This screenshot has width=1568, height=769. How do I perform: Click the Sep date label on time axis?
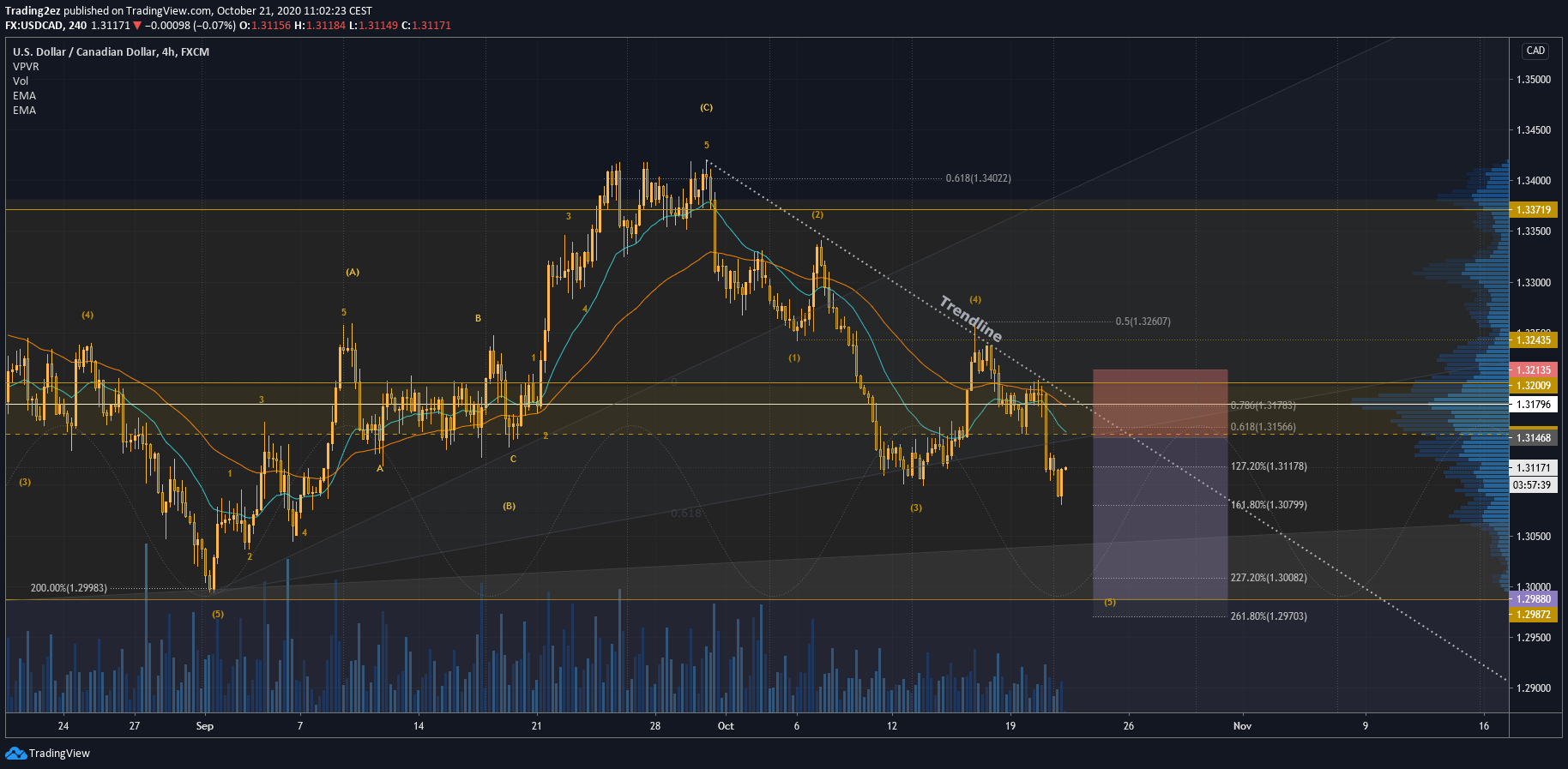[204, 726]
